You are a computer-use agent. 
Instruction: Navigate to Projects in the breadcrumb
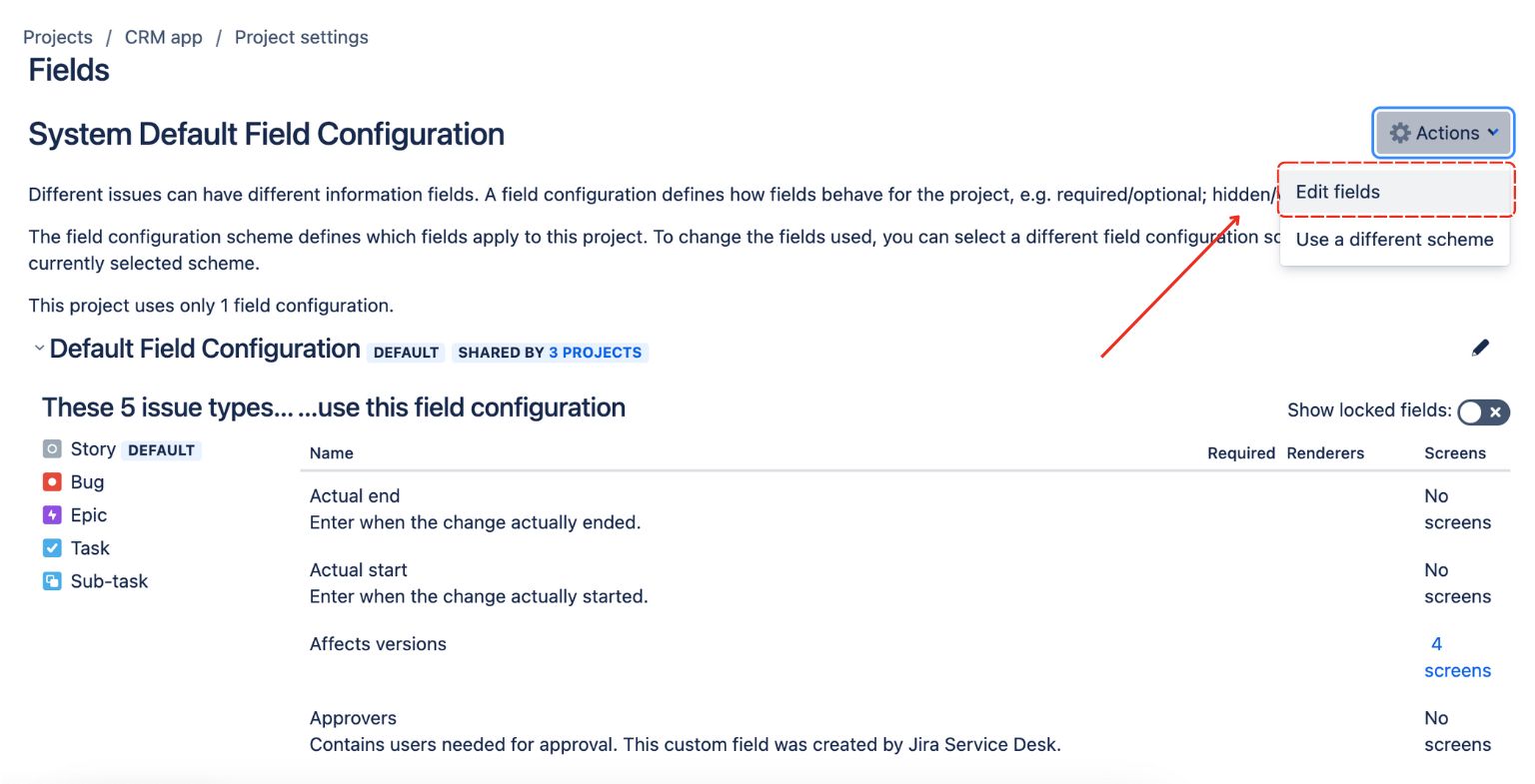(57, 36)
